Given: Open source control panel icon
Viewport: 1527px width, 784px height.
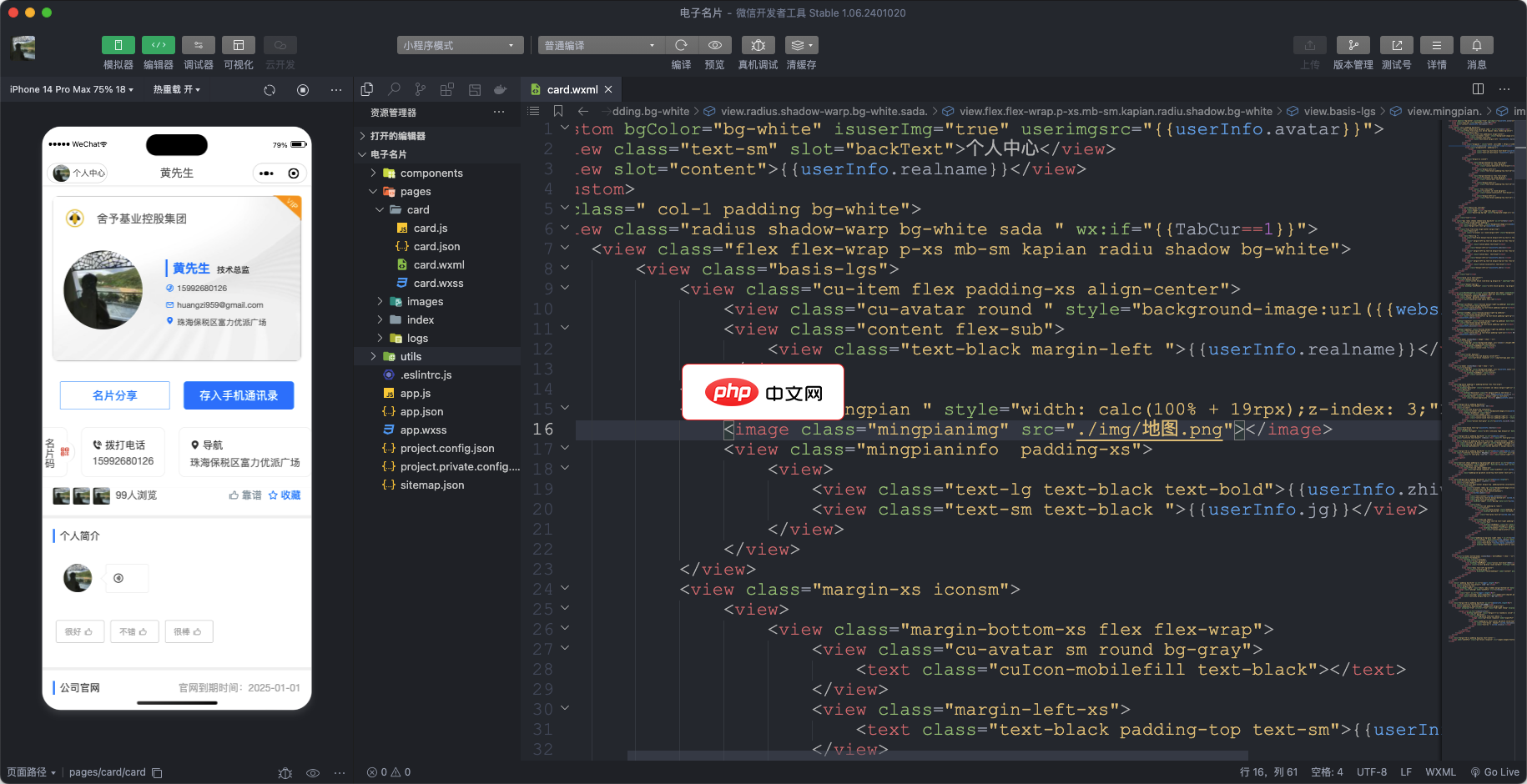Looking at the screenshot, I should pos(421,89).
